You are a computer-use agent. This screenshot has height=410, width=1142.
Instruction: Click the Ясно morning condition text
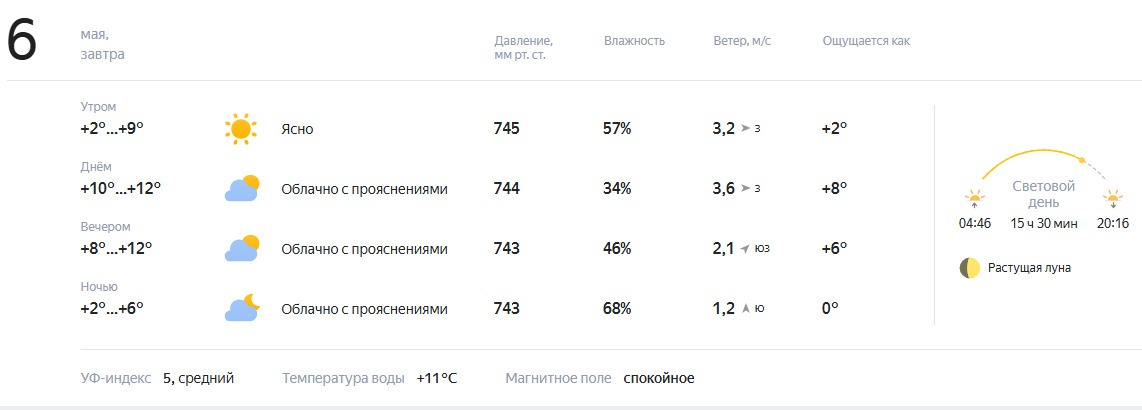297,130
